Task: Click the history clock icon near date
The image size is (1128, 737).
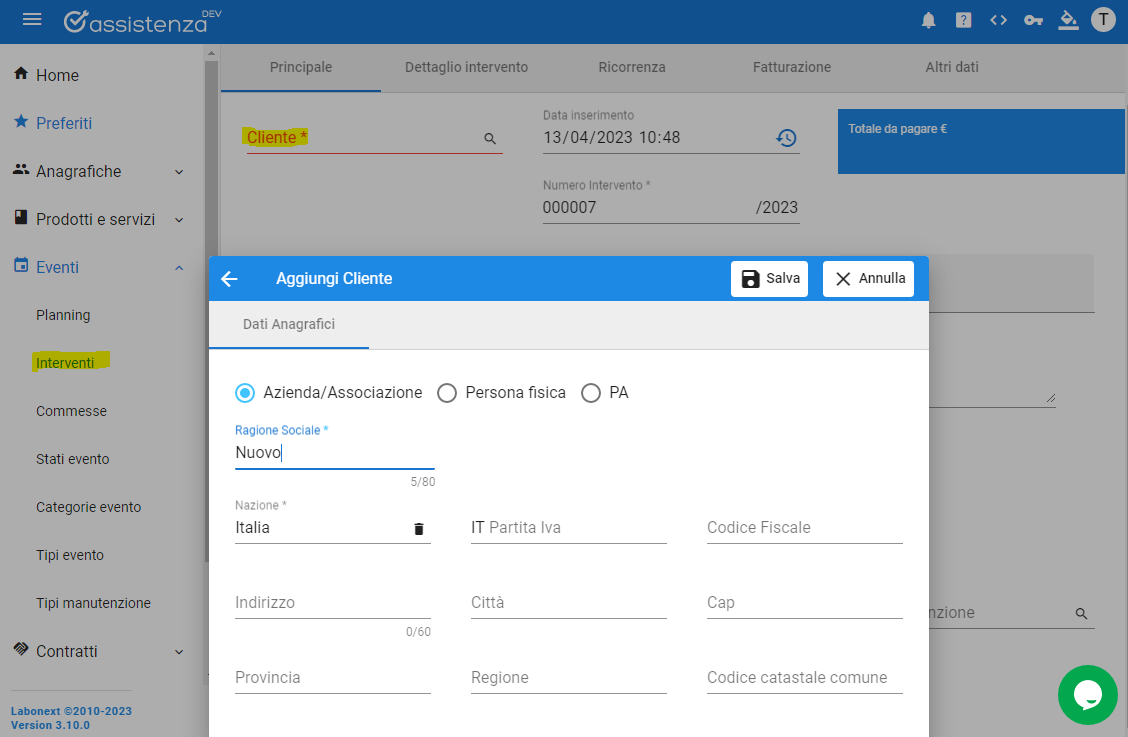Action: [786, 137]
